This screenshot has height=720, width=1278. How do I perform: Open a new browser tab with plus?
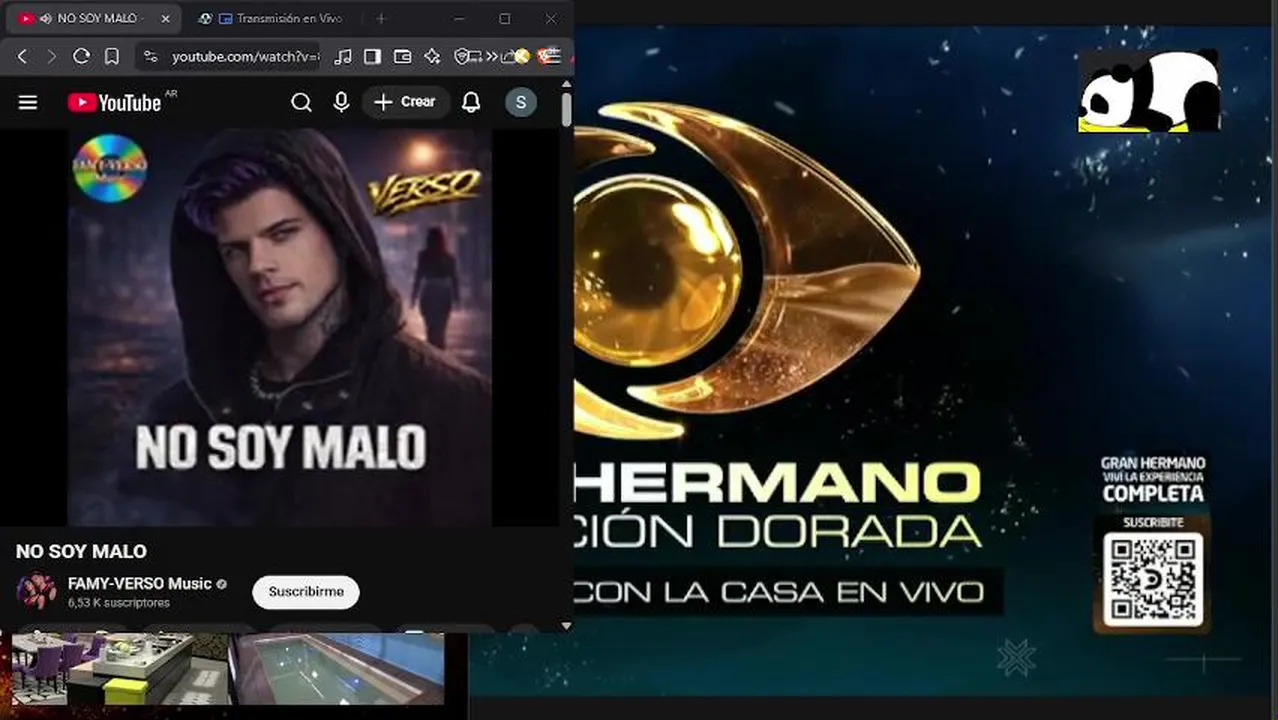point(380,19)
